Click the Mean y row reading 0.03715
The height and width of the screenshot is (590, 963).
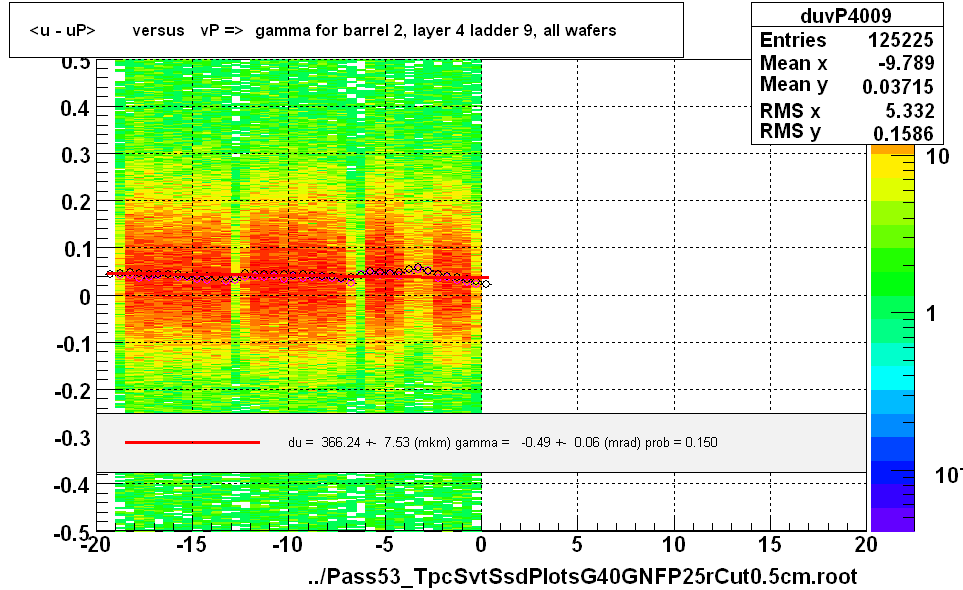click(x=846, y=85)
